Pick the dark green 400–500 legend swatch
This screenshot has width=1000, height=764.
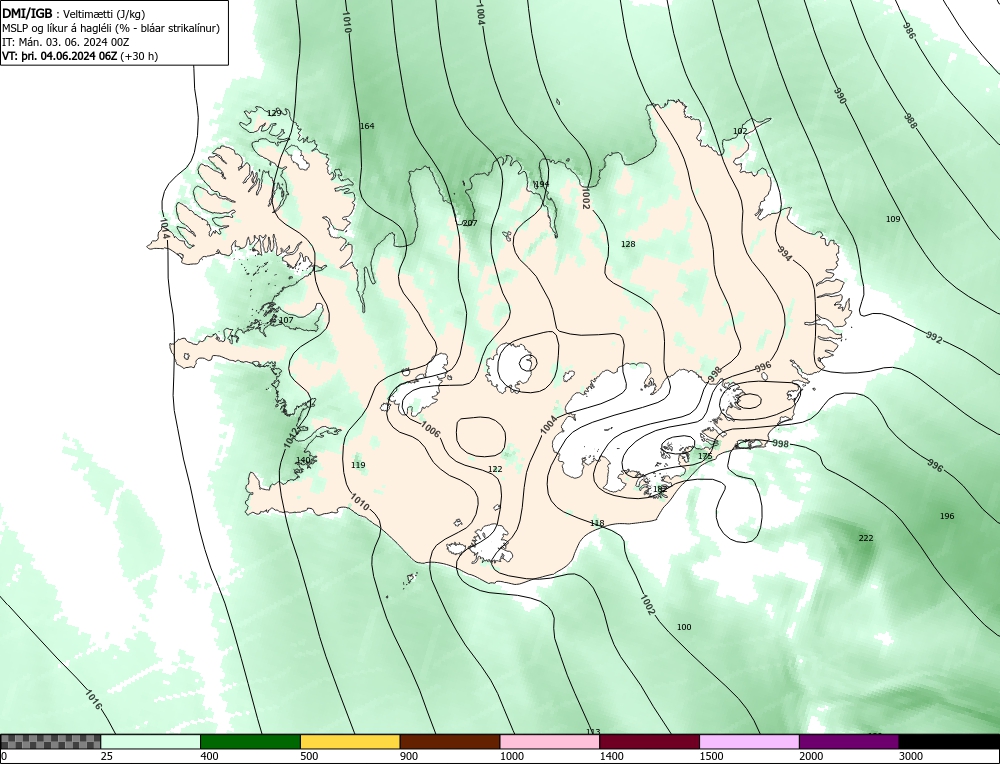250,742
